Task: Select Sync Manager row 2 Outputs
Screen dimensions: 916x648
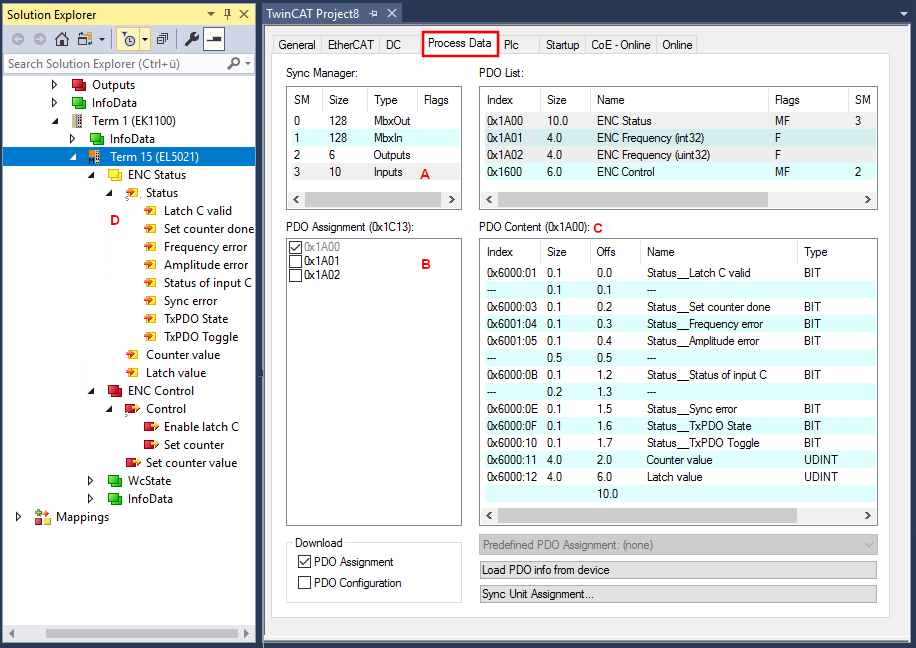Action: [x=374, y=155]
